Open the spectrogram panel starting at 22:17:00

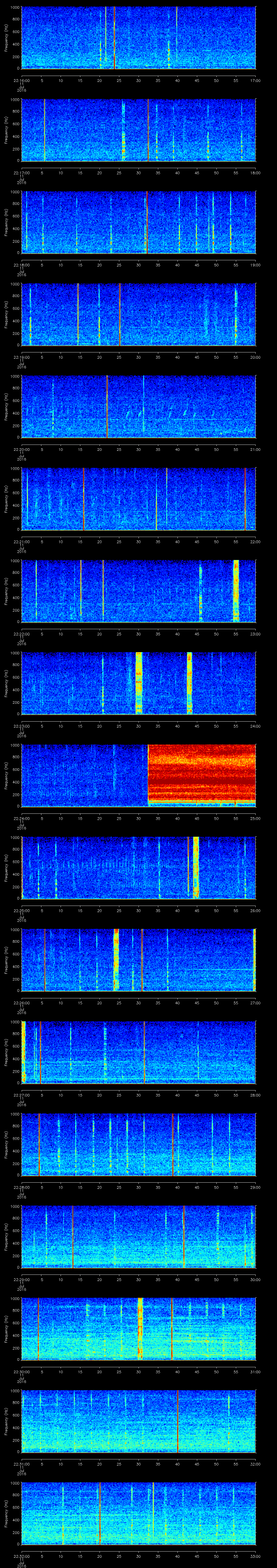[138, 130]
